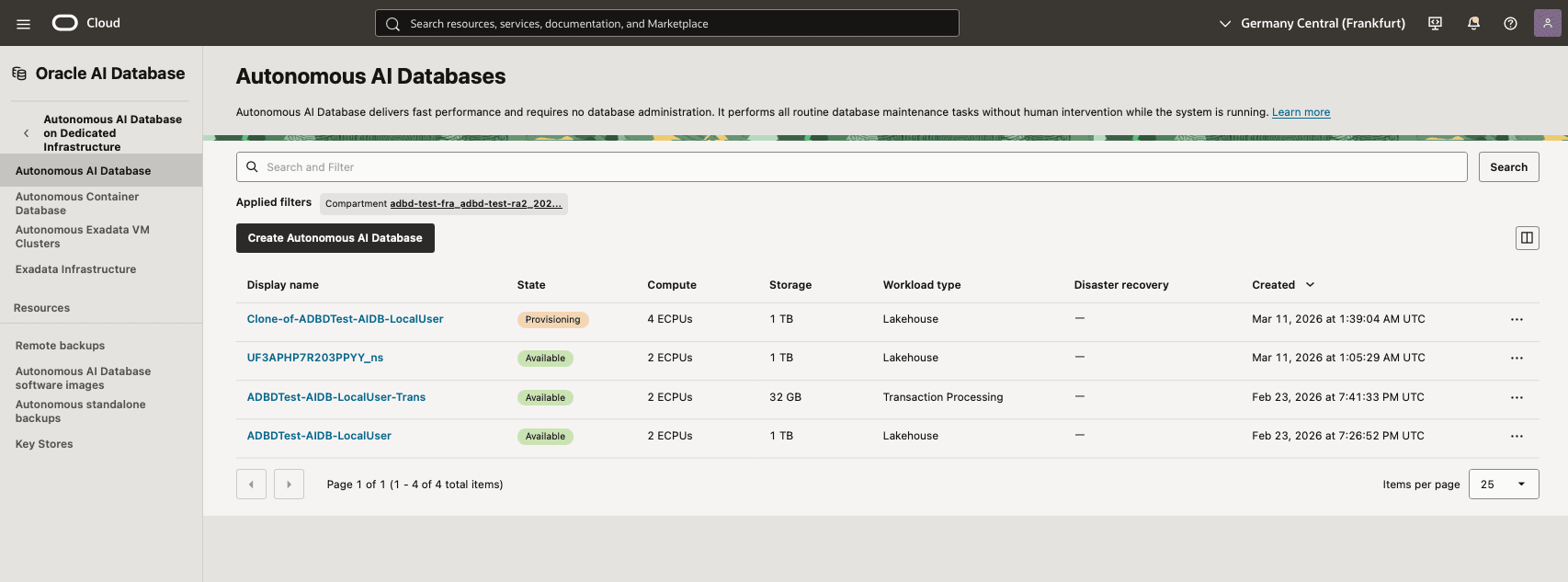1568x582 pixels.
Task: Open actions menu for ADBDTest-AIDB-LocalUser-Trans
Action: pyautogui.click(x=1517, y=398)
